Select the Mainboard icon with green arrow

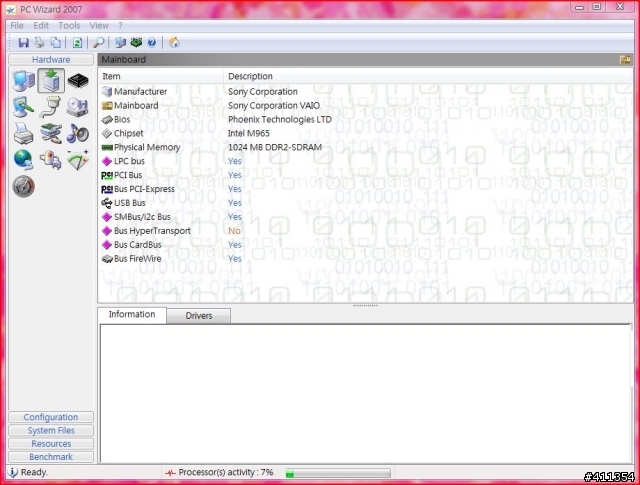tap(51, 80)
